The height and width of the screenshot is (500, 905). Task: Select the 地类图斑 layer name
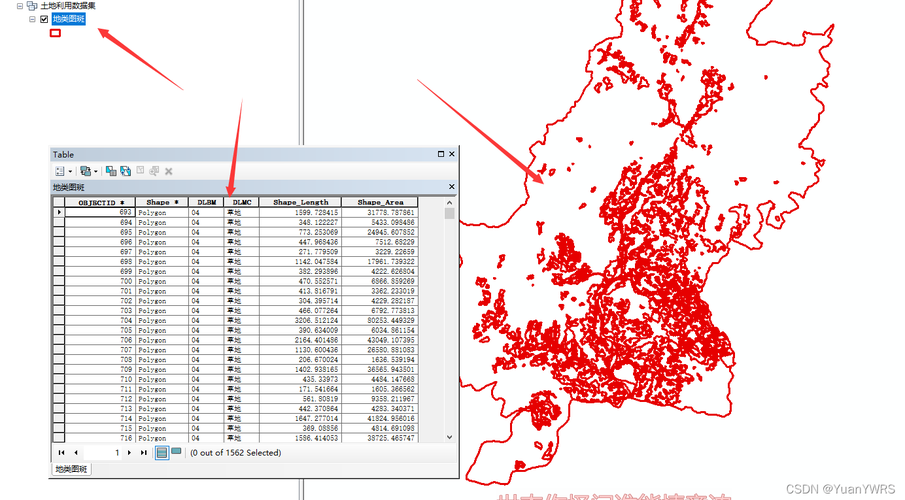[69, 19]
